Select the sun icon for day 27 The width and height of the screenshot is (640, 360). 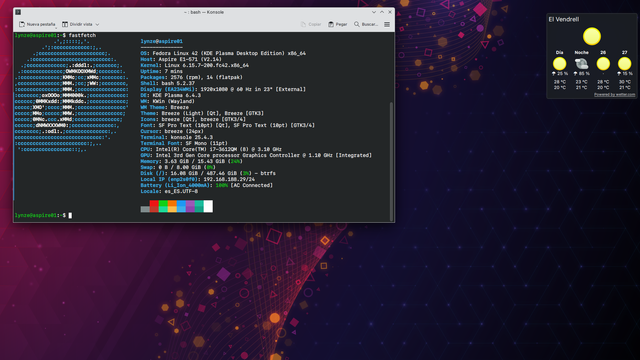[x=624, y=64]
